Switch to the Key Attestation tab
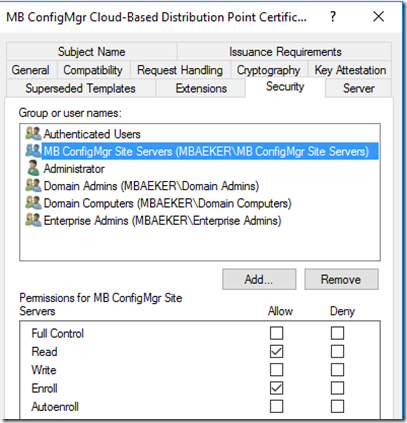 (350, 70)
